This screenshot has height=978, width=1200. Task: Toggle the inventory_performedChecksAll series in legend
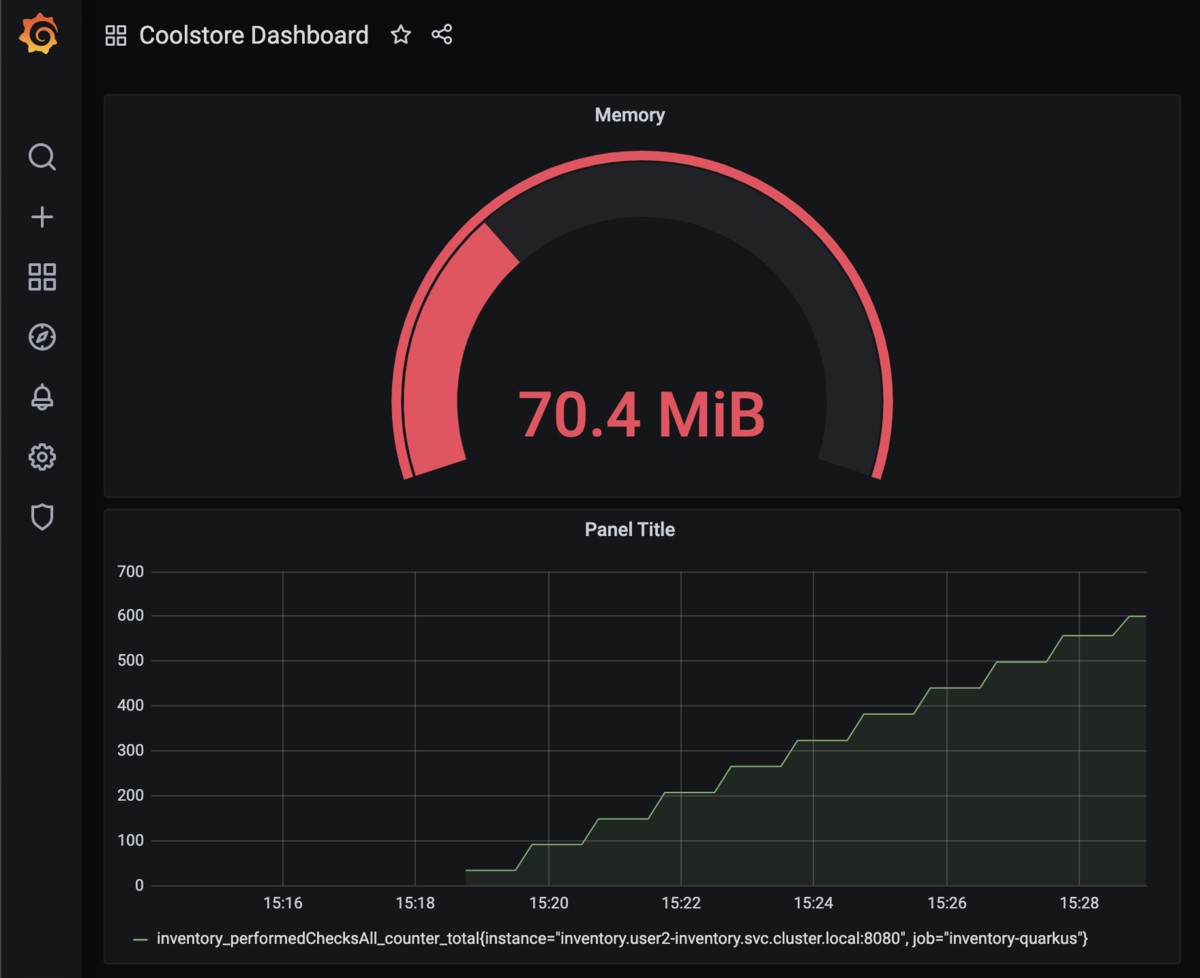tap(622, 939)
